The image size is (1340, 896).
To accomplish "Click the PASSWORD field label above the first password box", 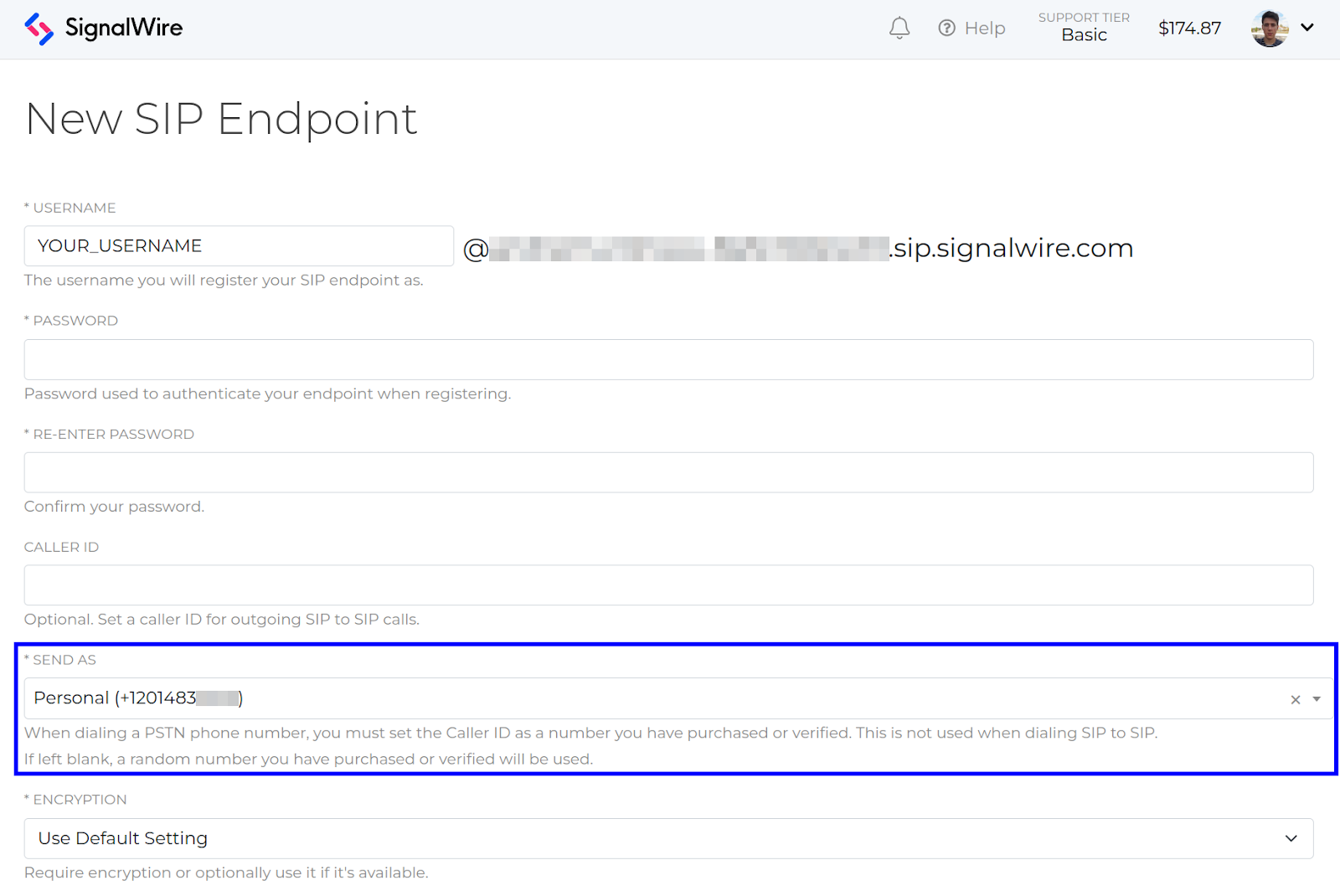I will [71, 321].
